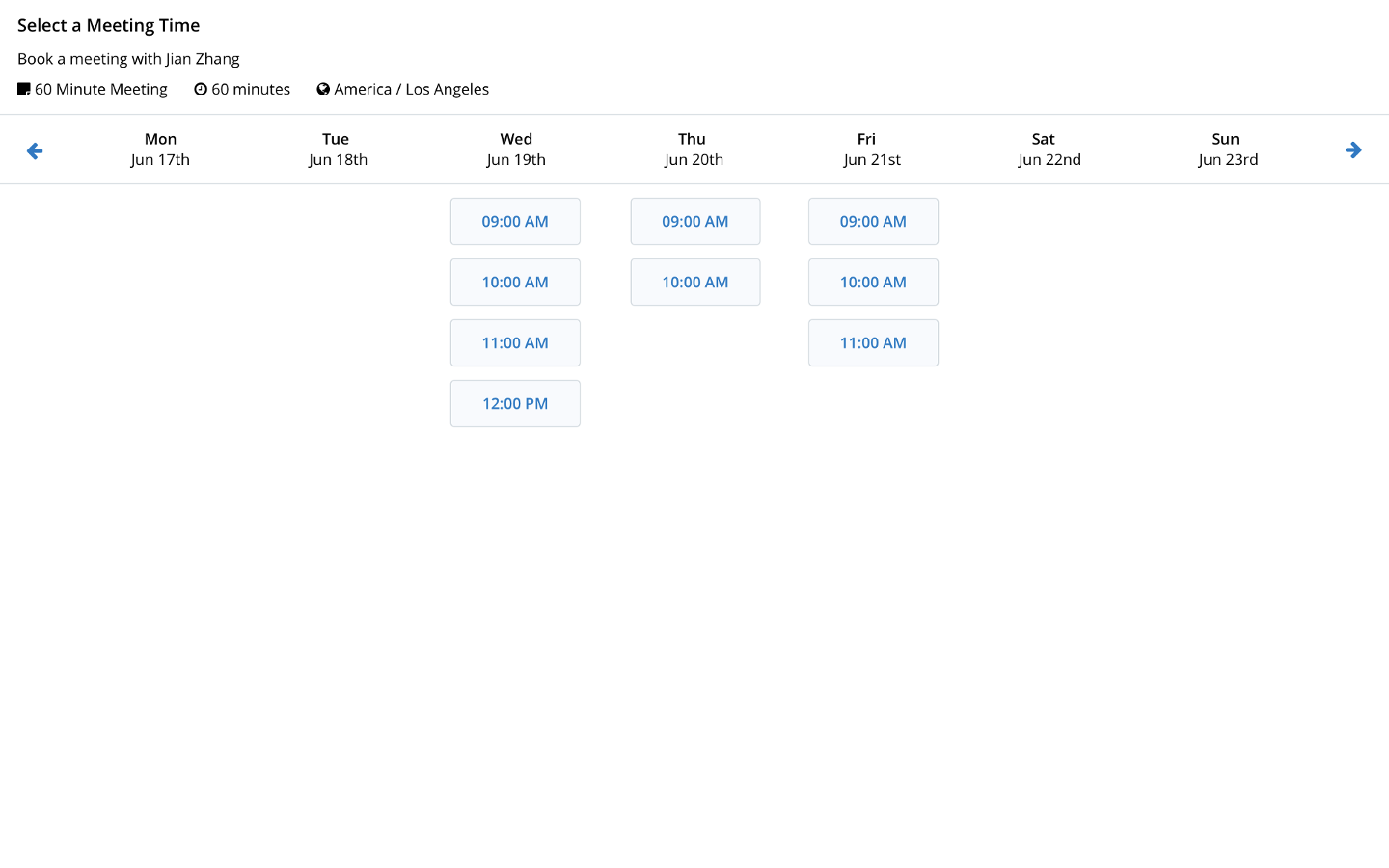Image resolution: width=1389 pixels, height=868 pixels.
Task: Pick the 12:00 PM slot on Wednesday
Action: [515, 404]
